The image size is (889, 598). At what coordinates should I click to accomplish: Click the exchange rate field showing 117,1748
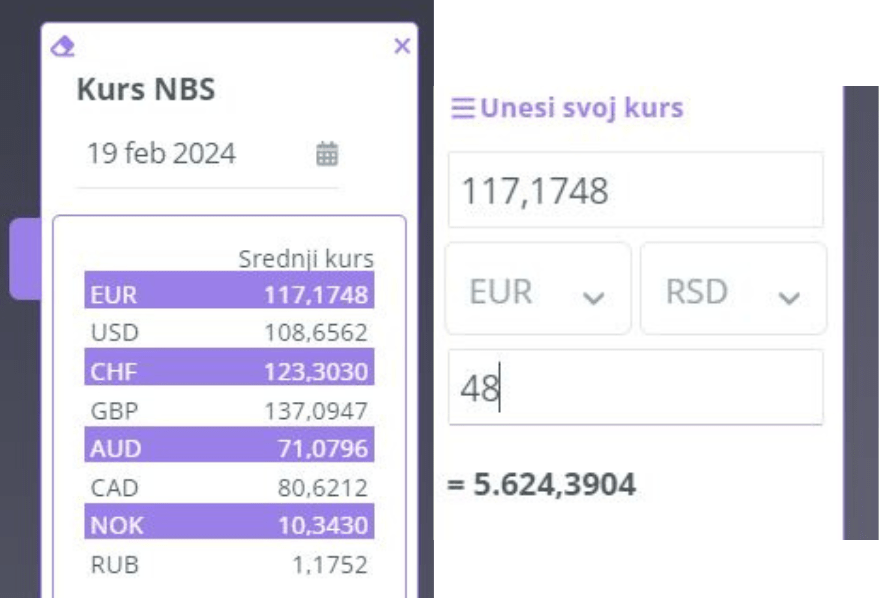point(636,190)
